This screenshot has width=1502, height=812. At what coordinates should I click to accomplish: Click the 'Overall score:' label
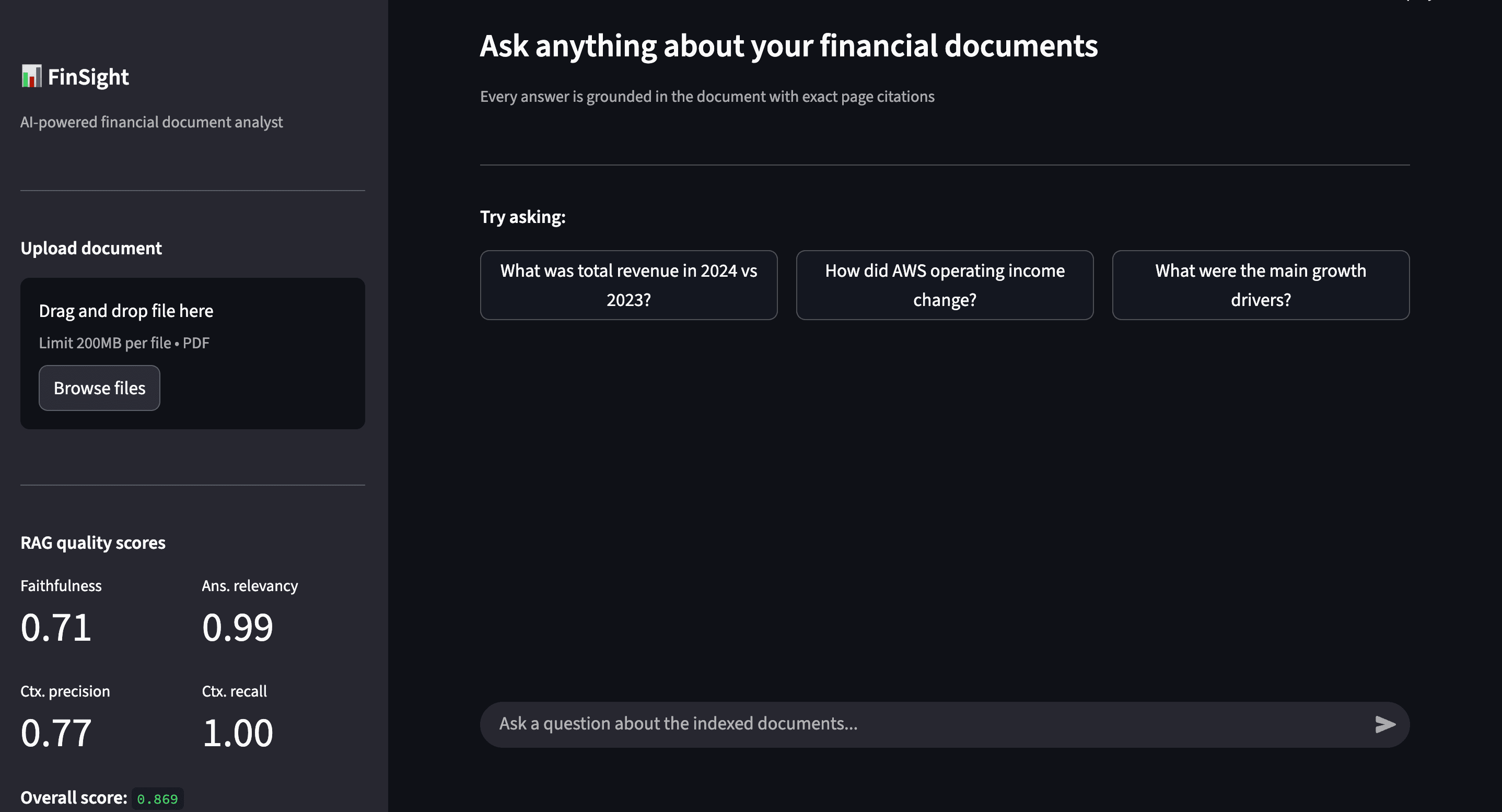click(x=74, y=798)
